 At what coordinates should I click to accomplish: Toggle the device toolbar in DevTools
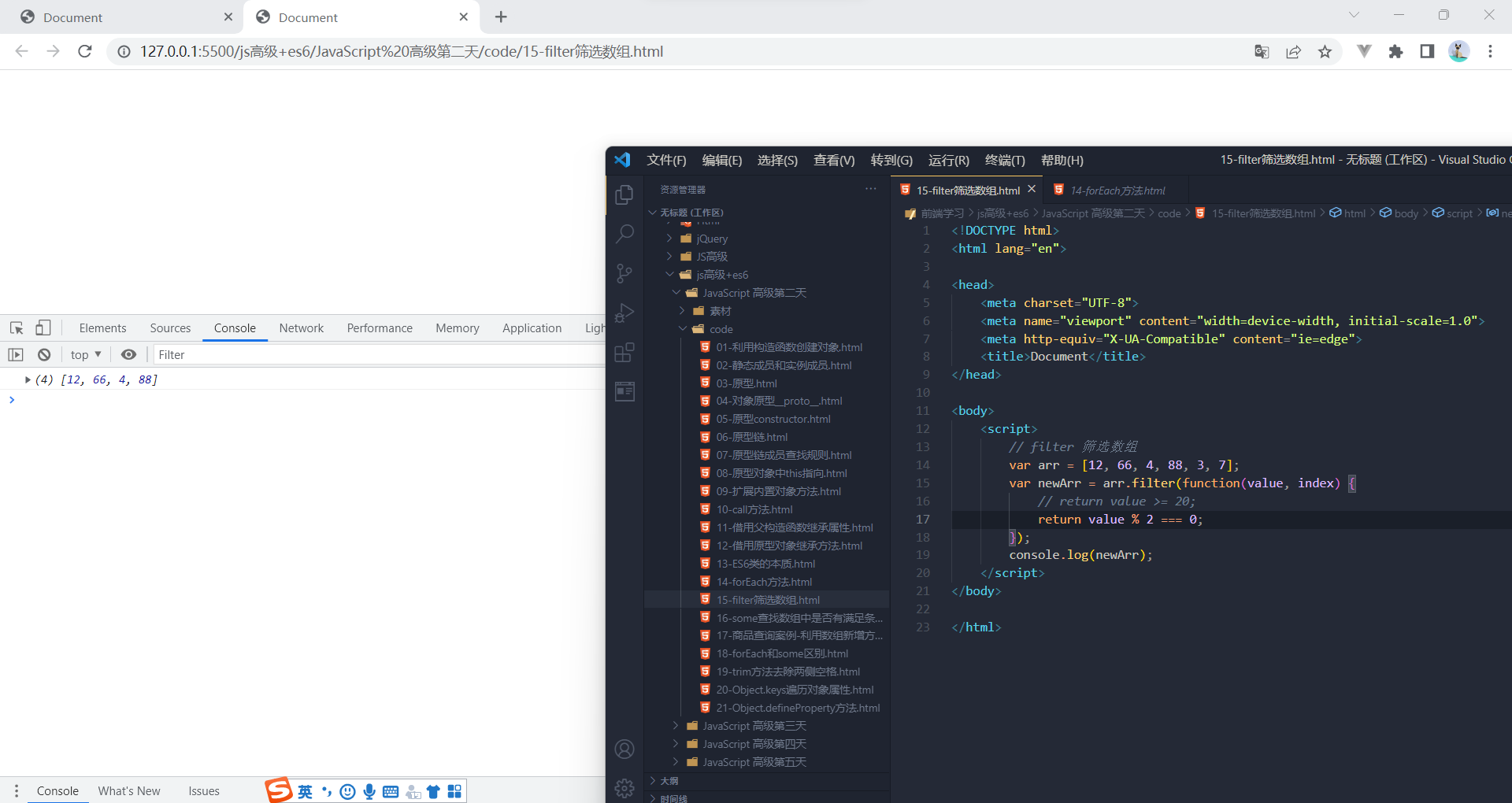tap(43, 327)
